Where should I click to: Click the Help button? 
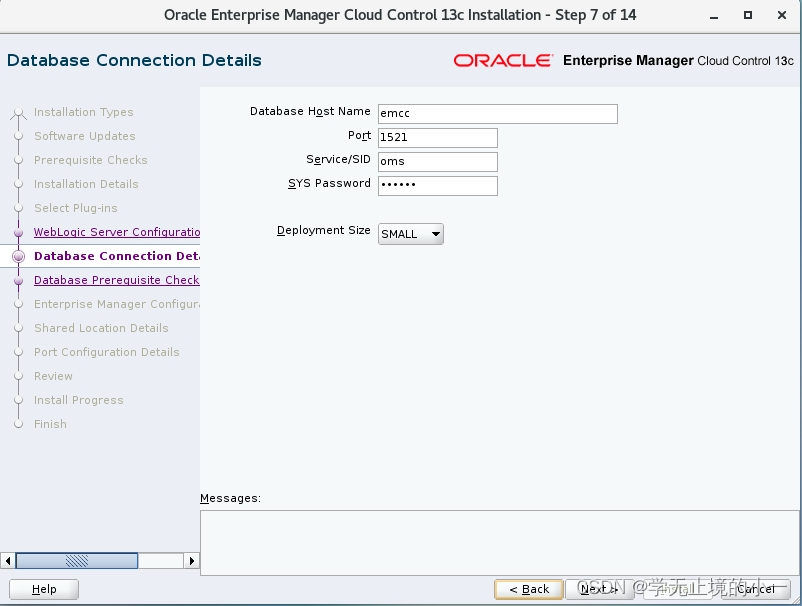43,589
